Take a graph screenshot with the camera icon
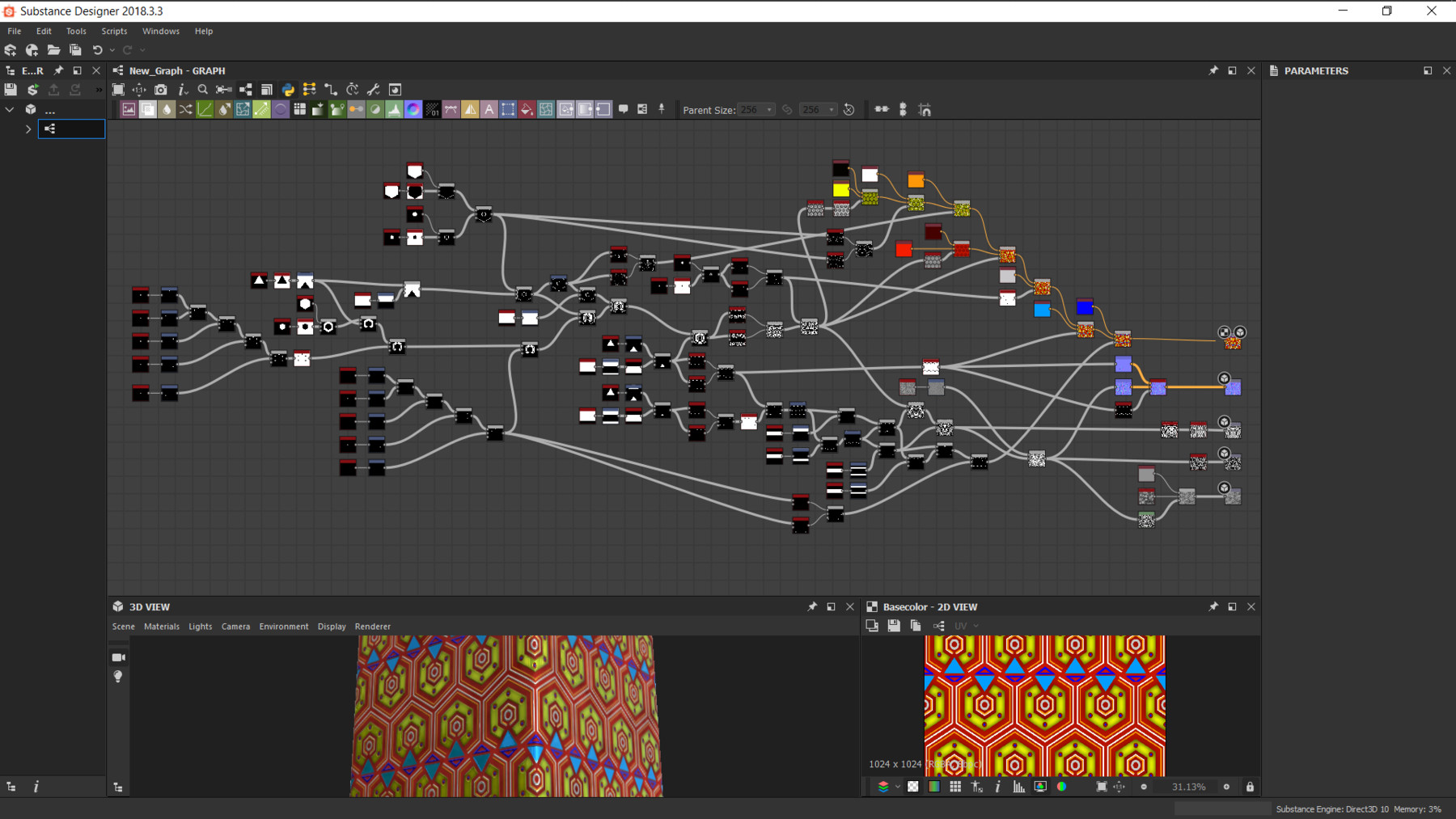1456x819 pixels. coord(161,89)
